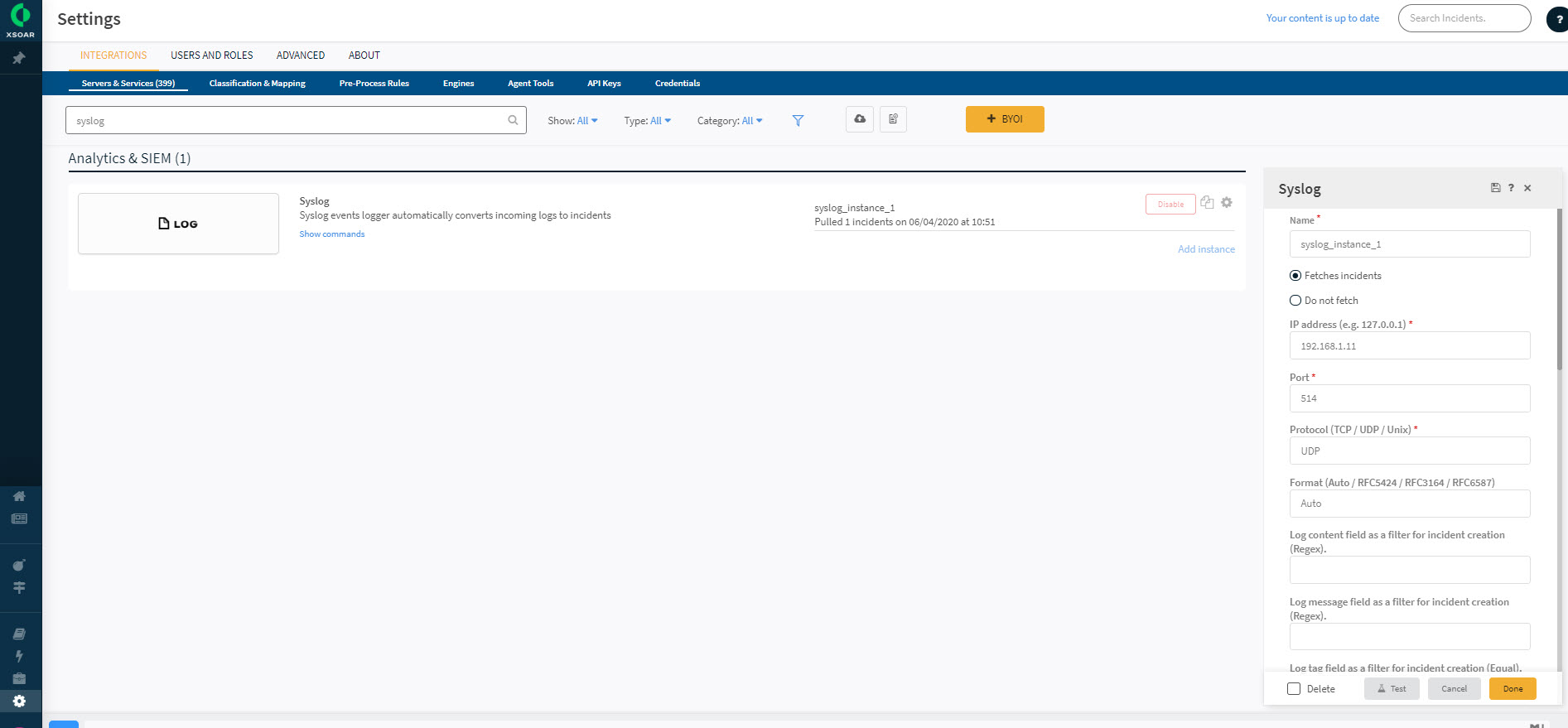Image resolution: width=1568 pixels, height=728 pixels.
Task: Click the 'Analytics & SIEM (1)' heading
Action: coord(129,158)
